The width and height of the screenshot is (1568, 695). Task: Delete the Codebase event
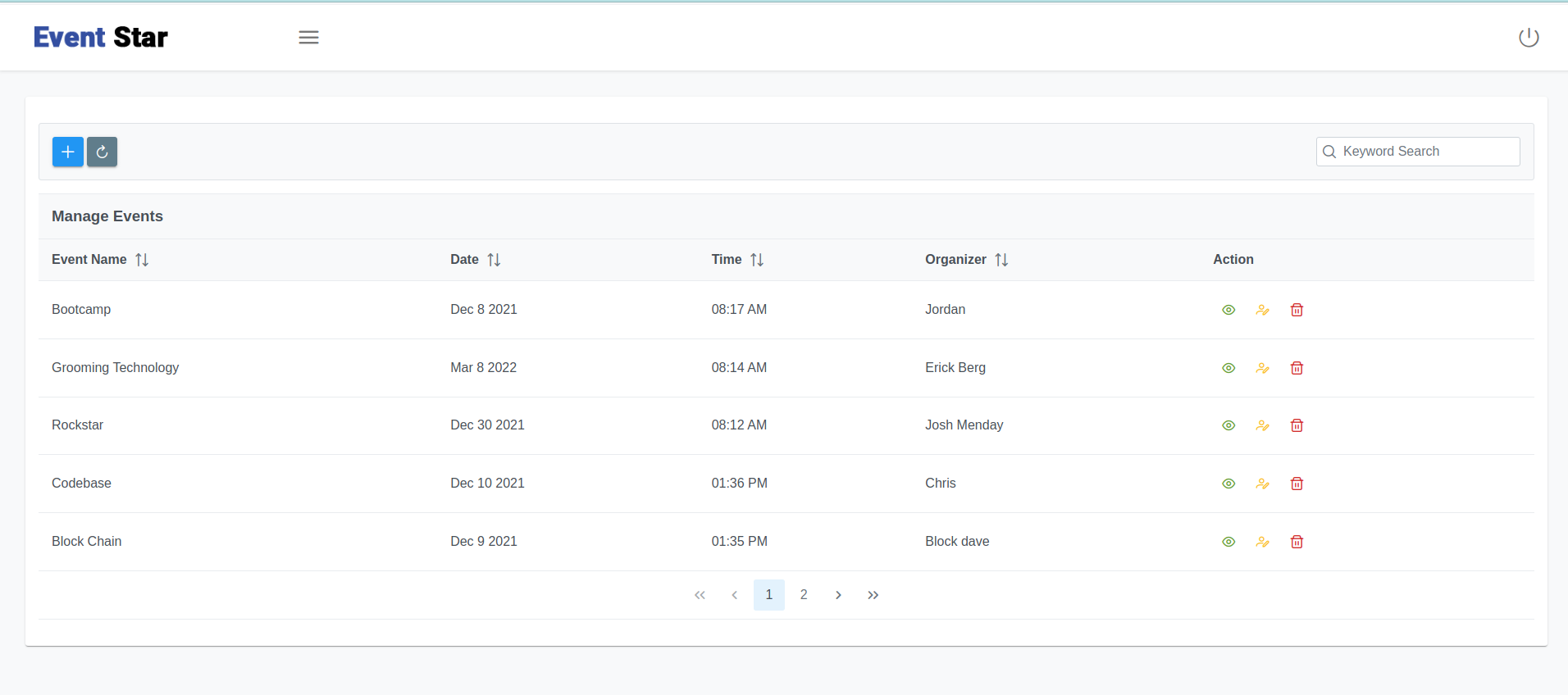[1297, 484]
